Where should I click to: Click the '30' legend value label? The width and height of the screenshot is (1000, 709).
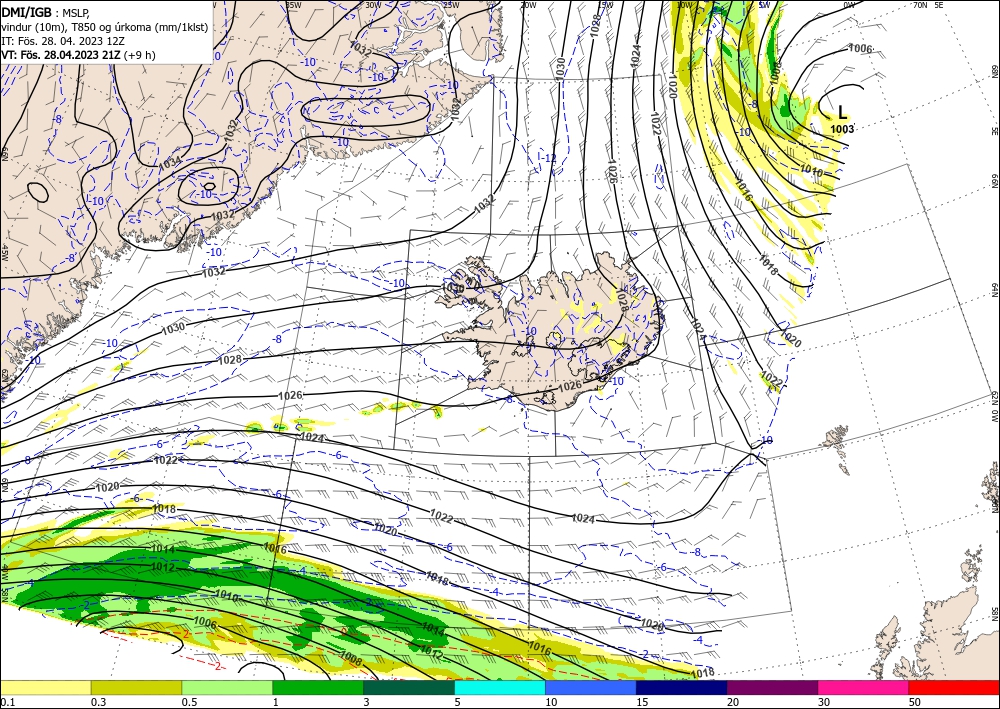[825, 702]
